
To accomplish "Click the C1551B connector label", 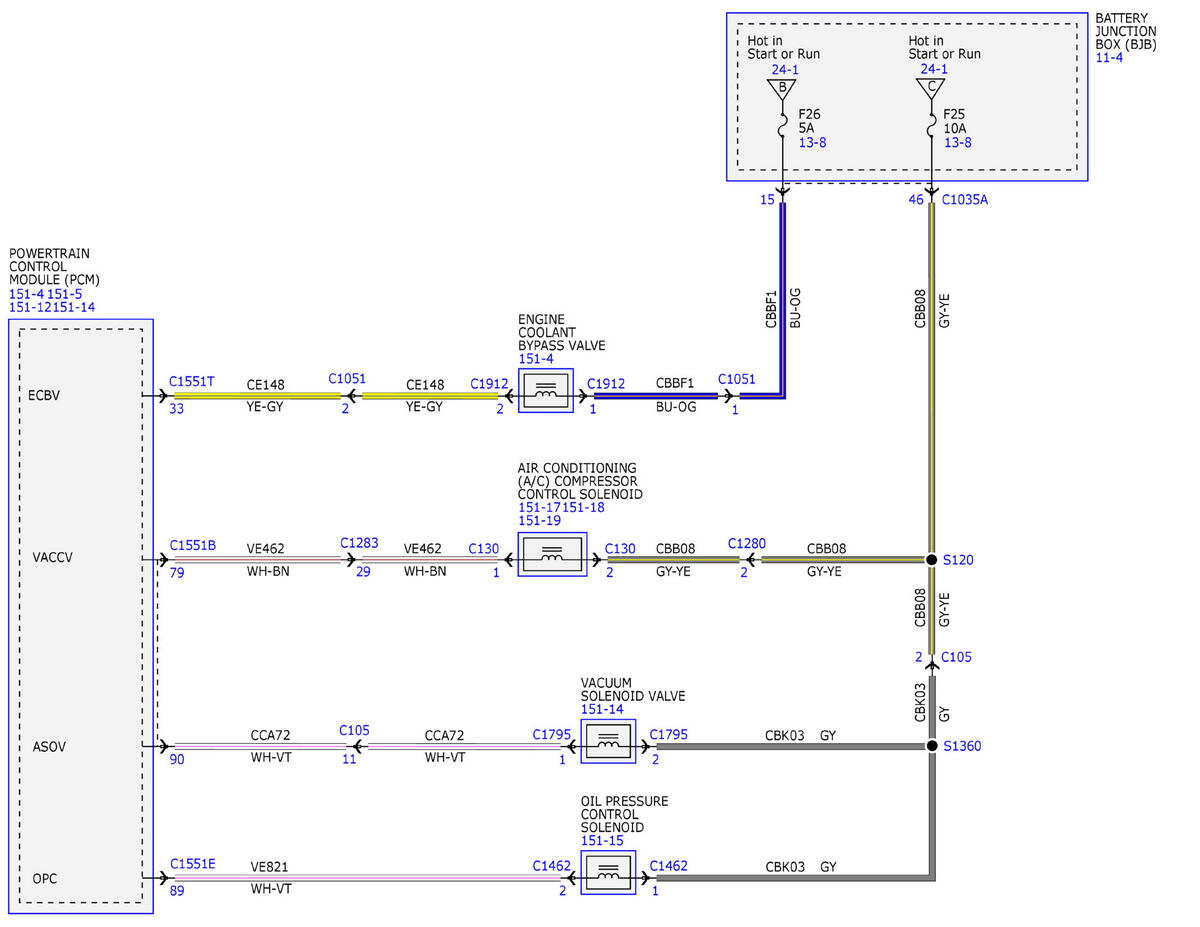I will coord(192,545).
